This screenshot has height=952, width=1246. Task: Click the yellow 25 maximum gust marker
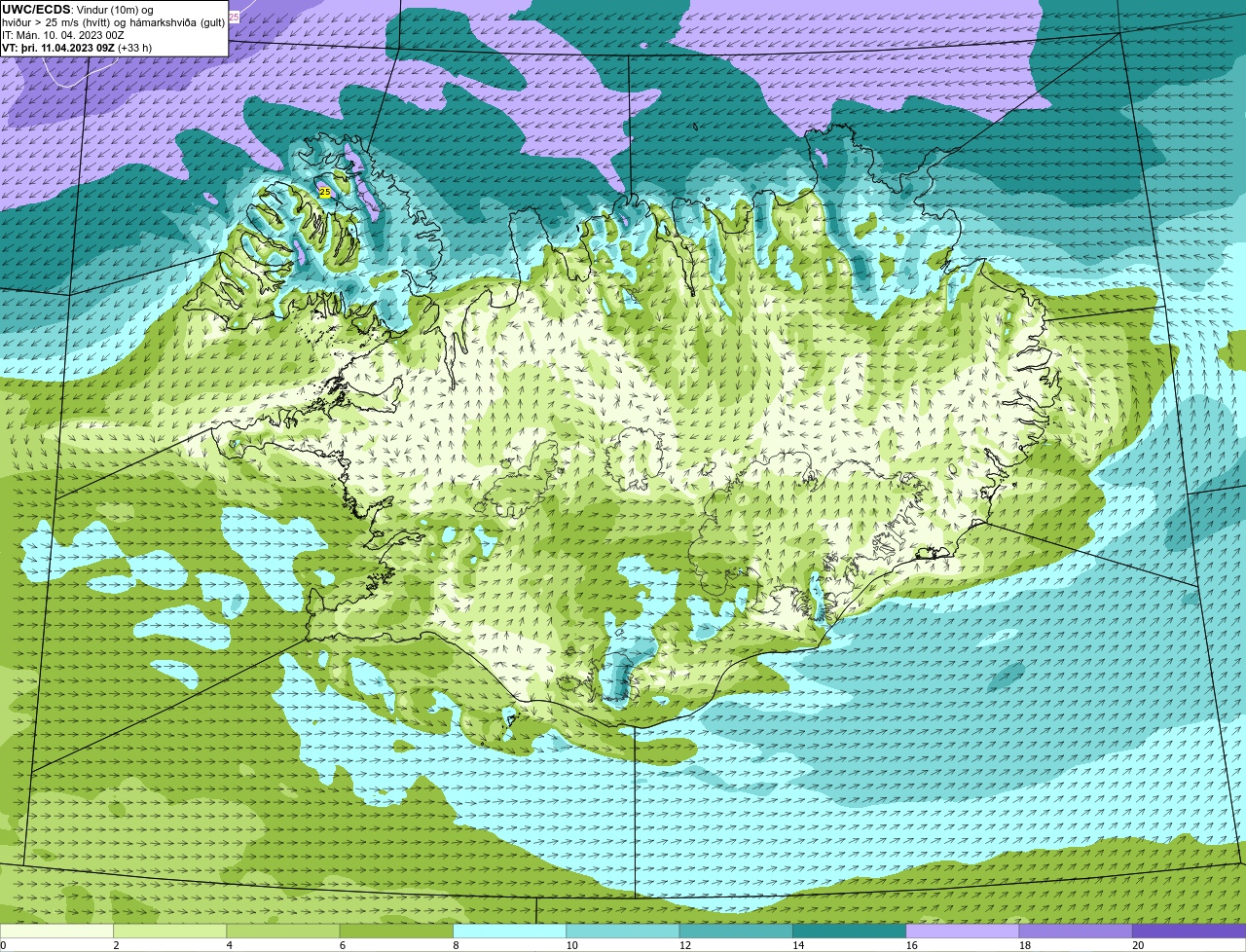[325, 193]
